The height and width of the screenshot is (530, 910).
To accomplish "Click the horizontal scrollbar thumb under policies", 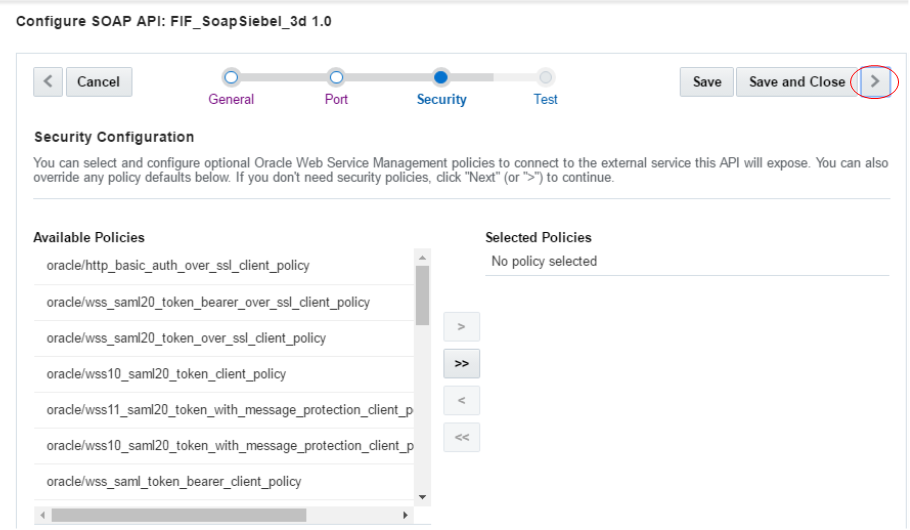I will pyautogui.click(x=179, y=515).
